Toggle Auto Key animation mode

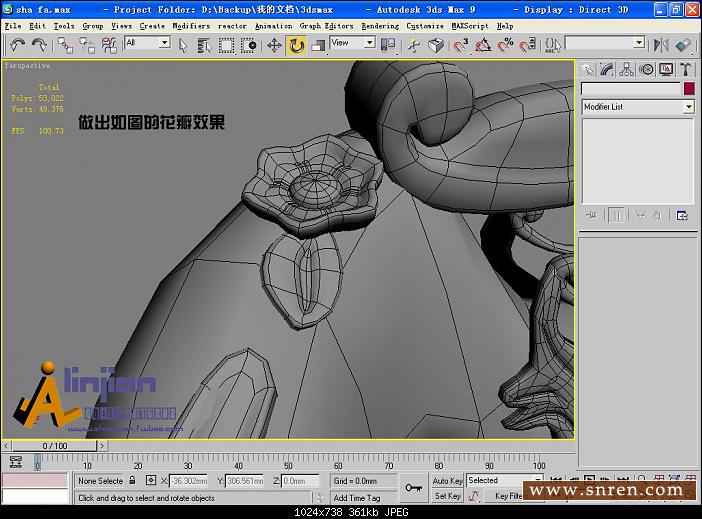tap(447, 481)
